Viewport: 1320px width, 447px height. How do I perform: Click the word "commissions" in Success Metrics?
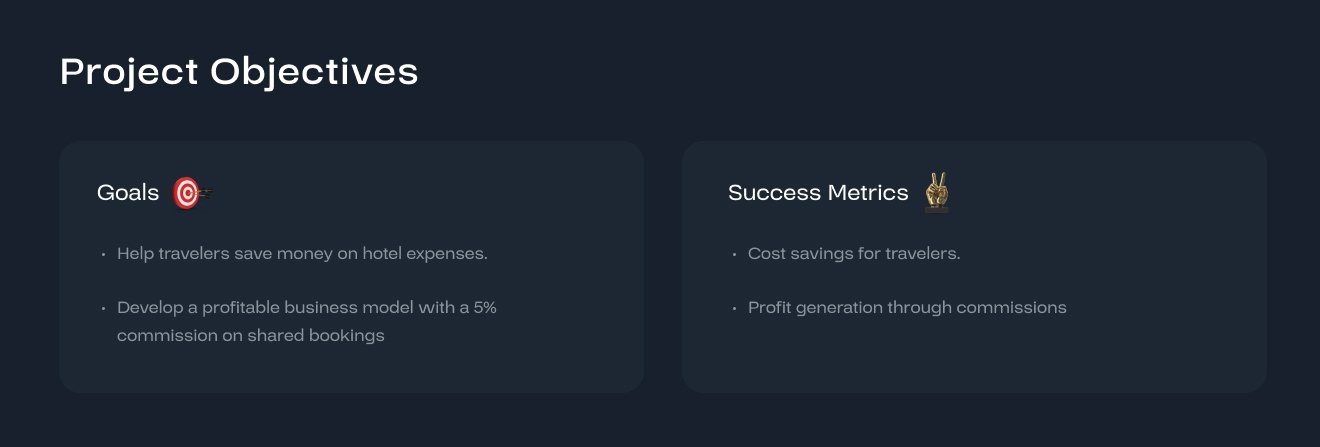pos(1011,308)
